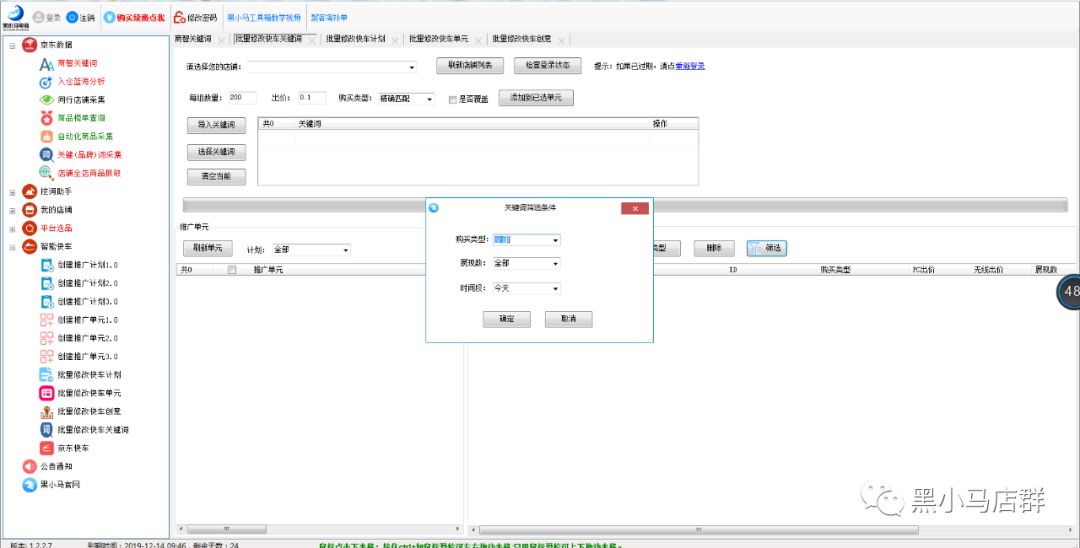Open 黑小马官网 in the sidebar
The width and height of the screenshot is (1080, 548).
point(60,485)
